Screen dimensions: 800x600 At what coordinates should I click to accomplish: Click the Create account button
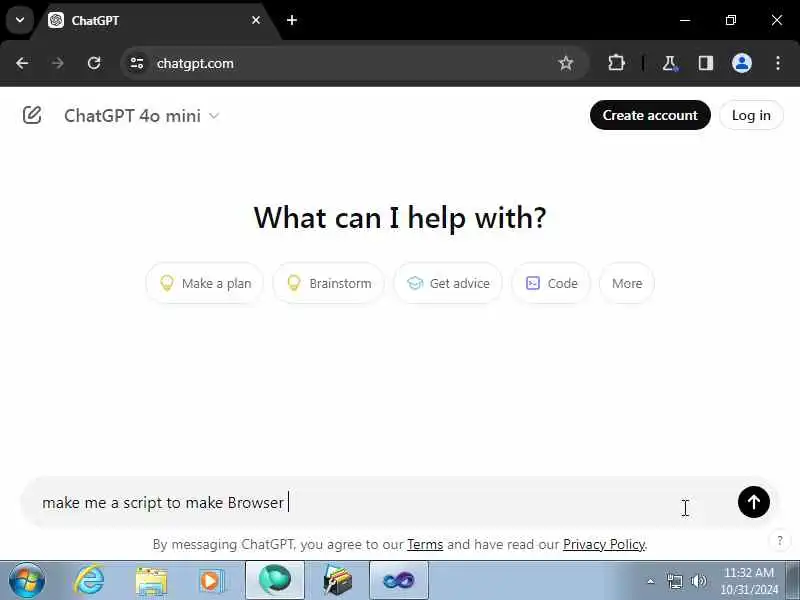click(x=650, y=115)
